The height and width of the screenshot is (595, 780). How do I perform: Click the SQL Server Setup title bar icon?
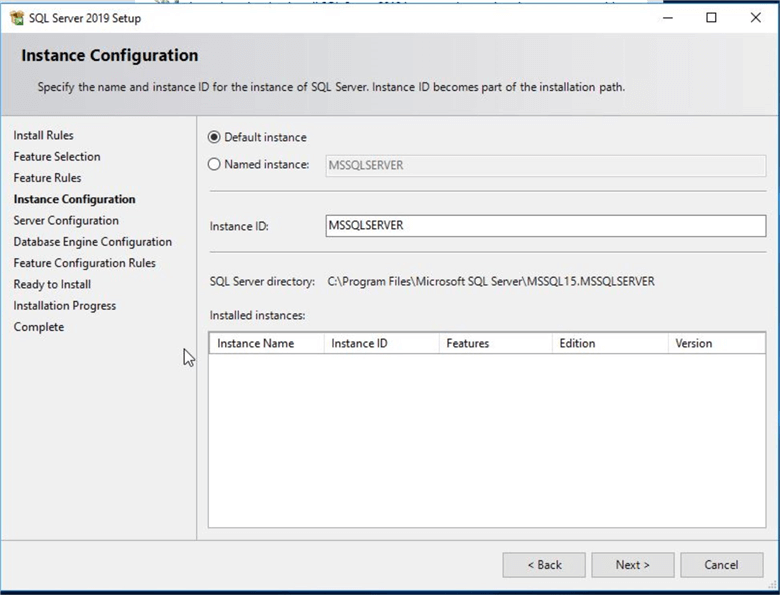point(16,17)
